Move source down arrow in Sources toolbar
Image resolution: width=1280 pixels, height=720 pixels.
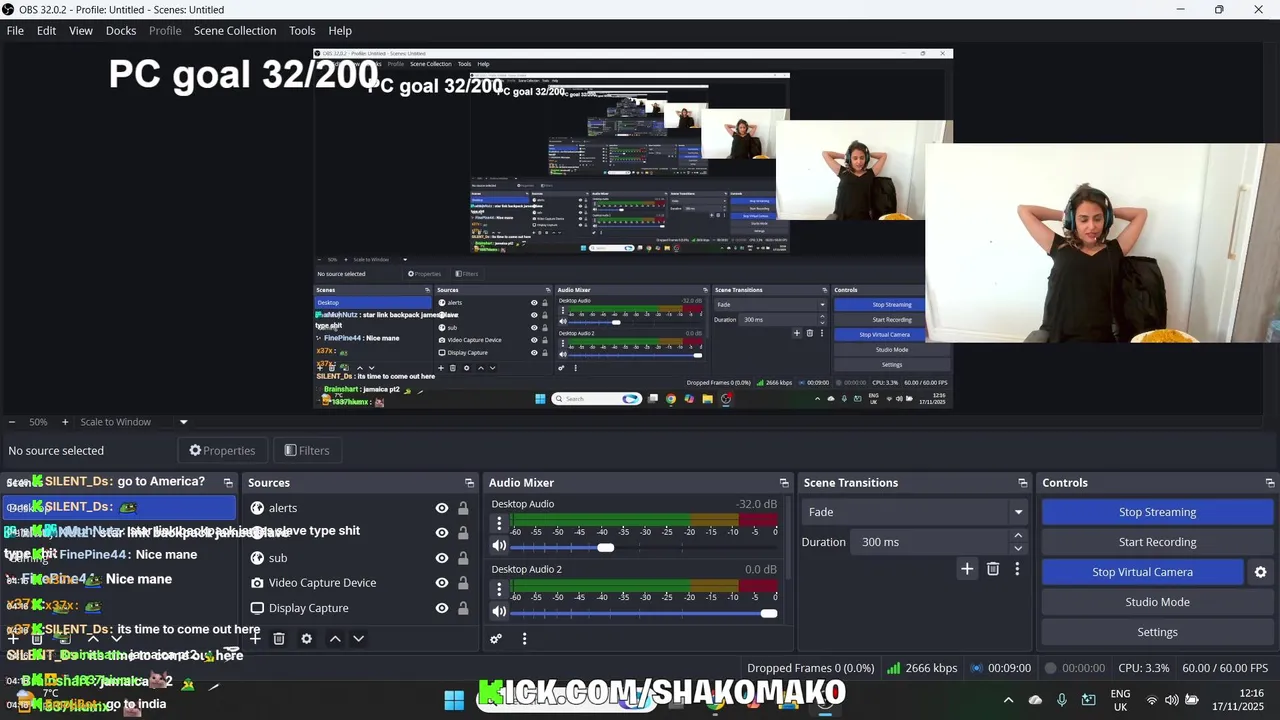(x=358, y=639)
